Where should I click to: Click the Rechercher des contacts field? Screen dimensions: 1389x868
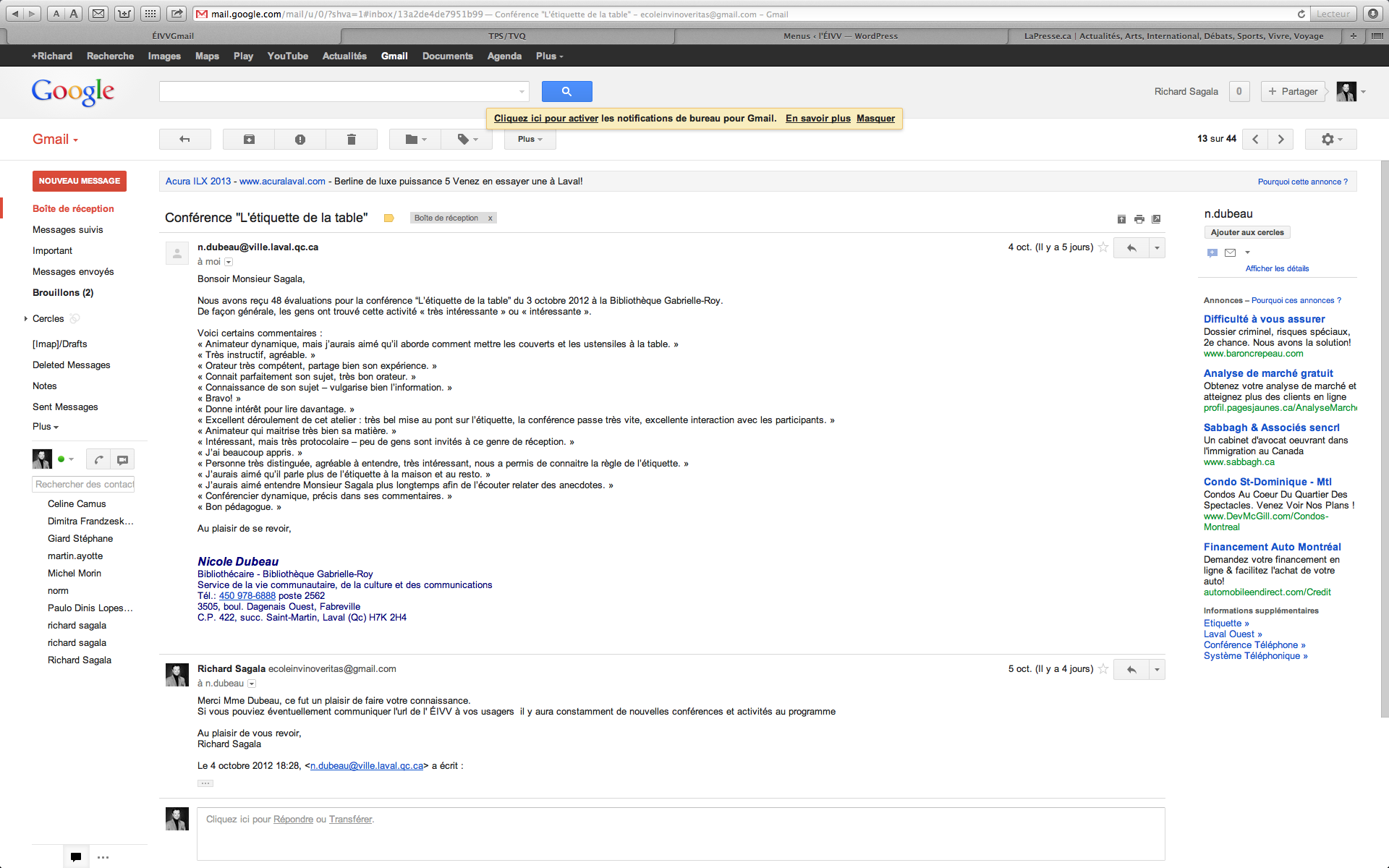click(x=84, y=484)
